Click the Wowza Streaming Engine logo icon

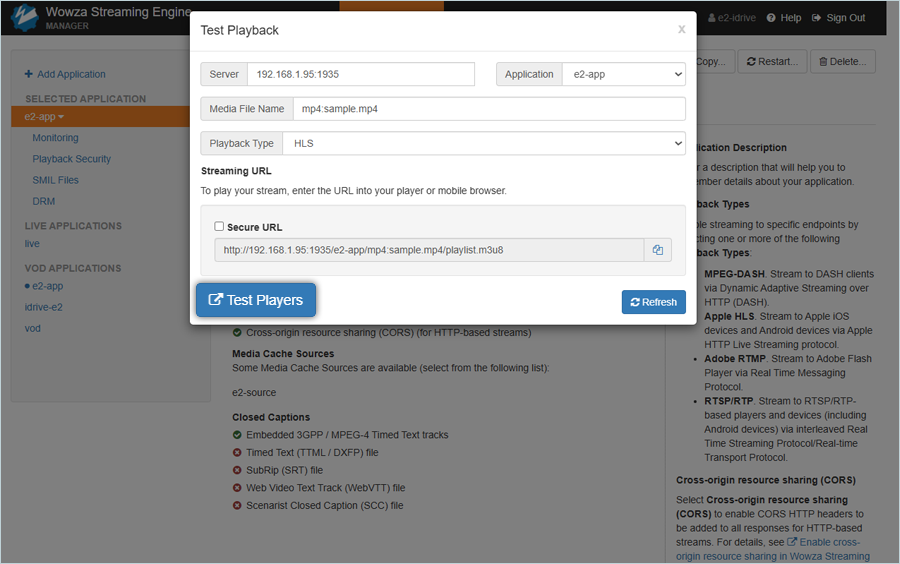(25, 17)
